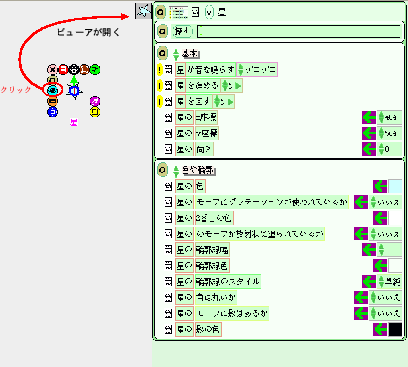Click the assignment arrow on the 向き heading row
408x367 pixels.
click(369, 149)
